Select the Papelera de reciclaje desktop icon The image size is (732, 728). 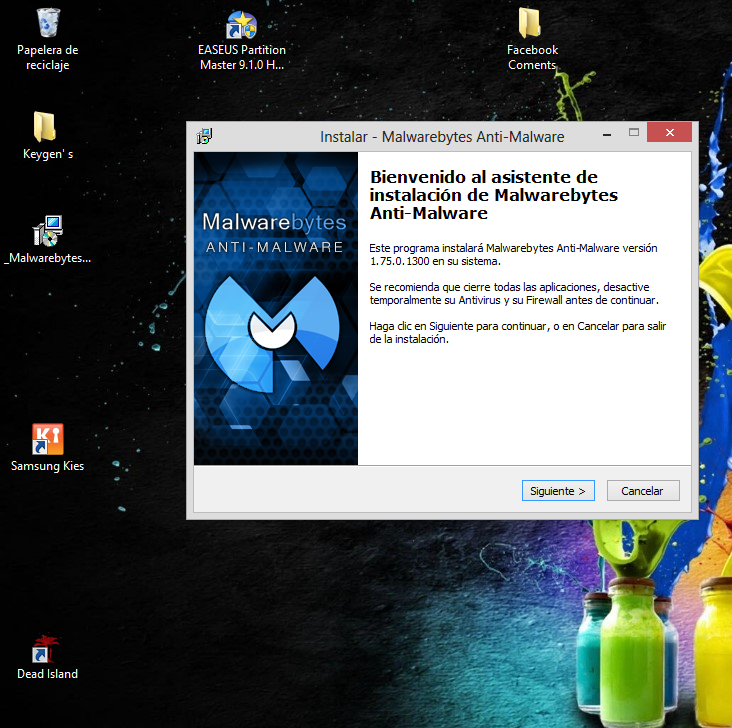click(48, 23)
